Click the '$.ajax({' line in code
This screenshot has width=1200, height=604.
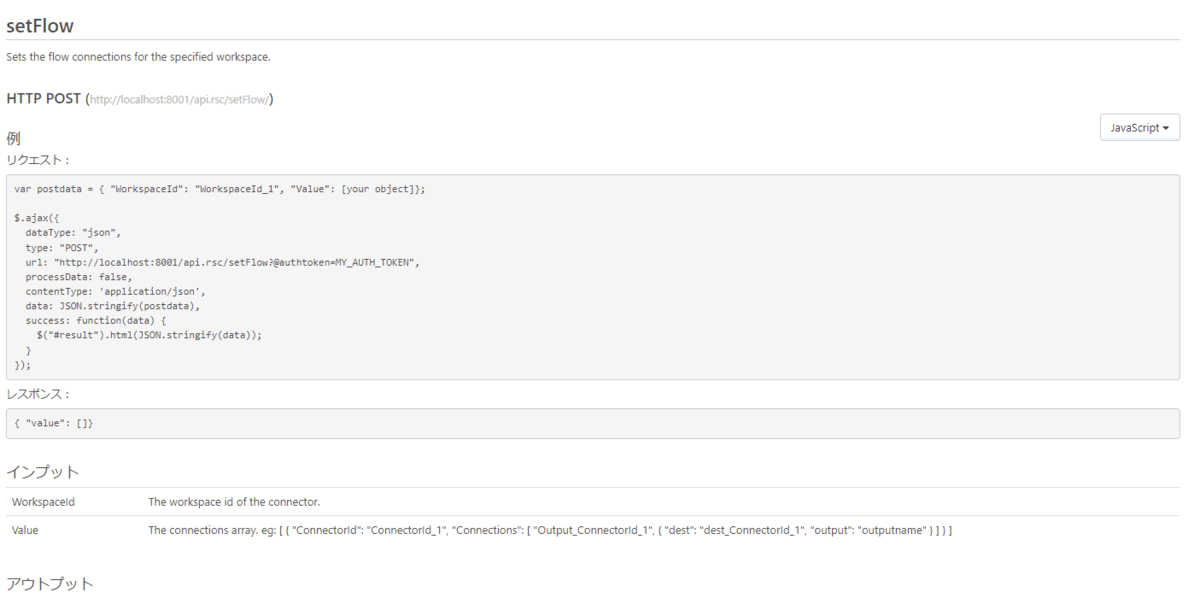point(38,216)
